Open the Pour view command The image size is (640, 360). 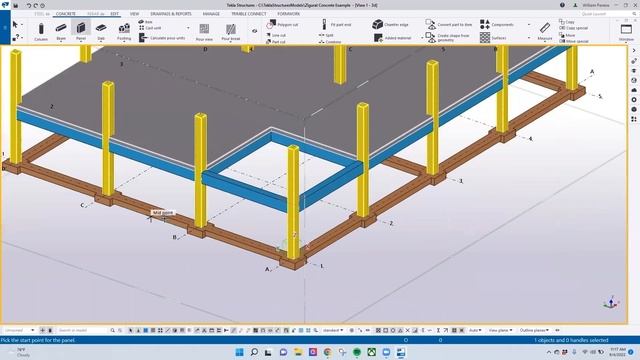(204, 32)
